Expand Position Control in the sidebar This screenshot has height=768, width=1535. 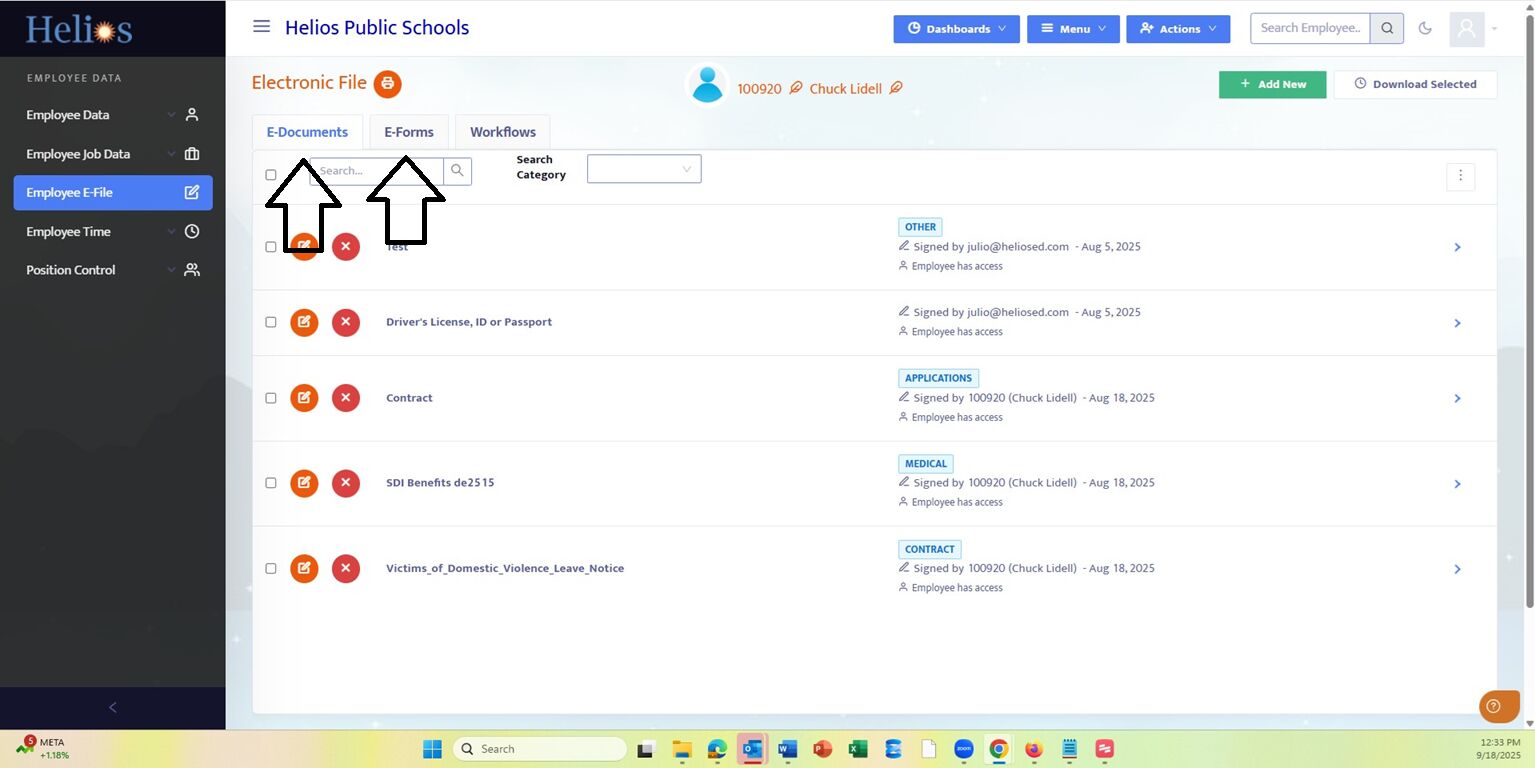tap(112, 270)
